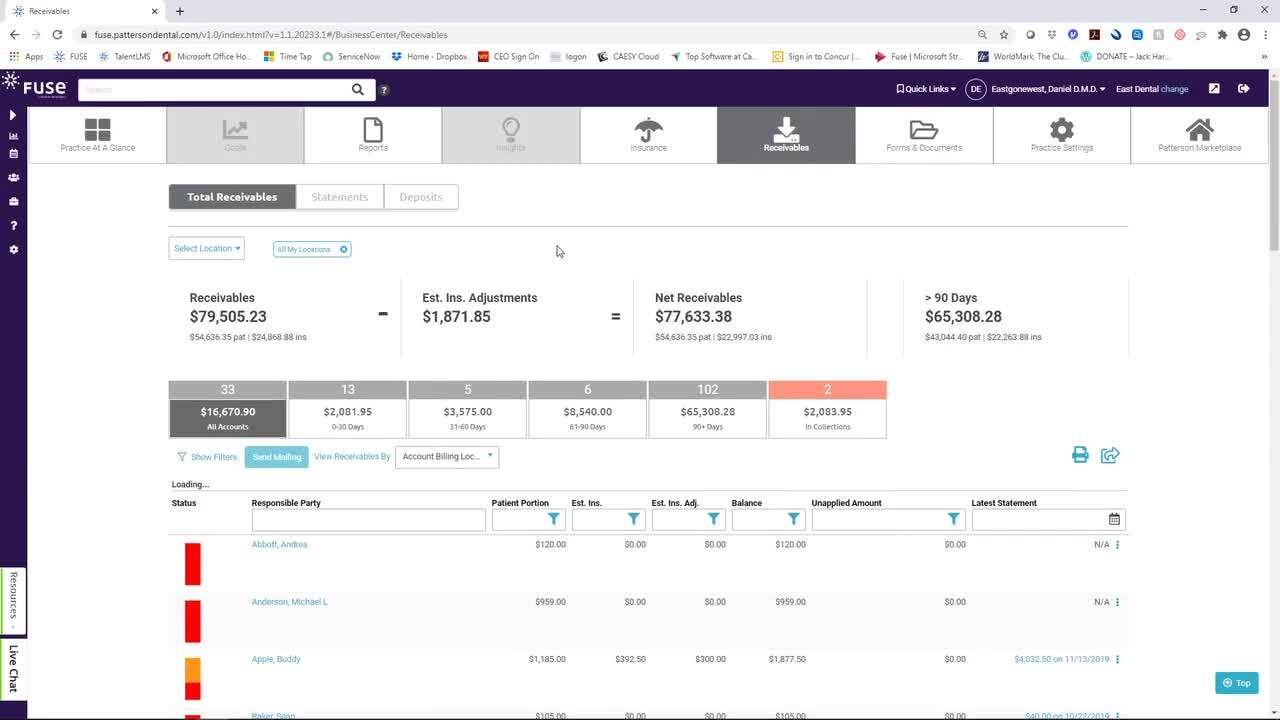Click the Fuse logo
This screenshot has height=720, width=1280.
coord(34,86)
